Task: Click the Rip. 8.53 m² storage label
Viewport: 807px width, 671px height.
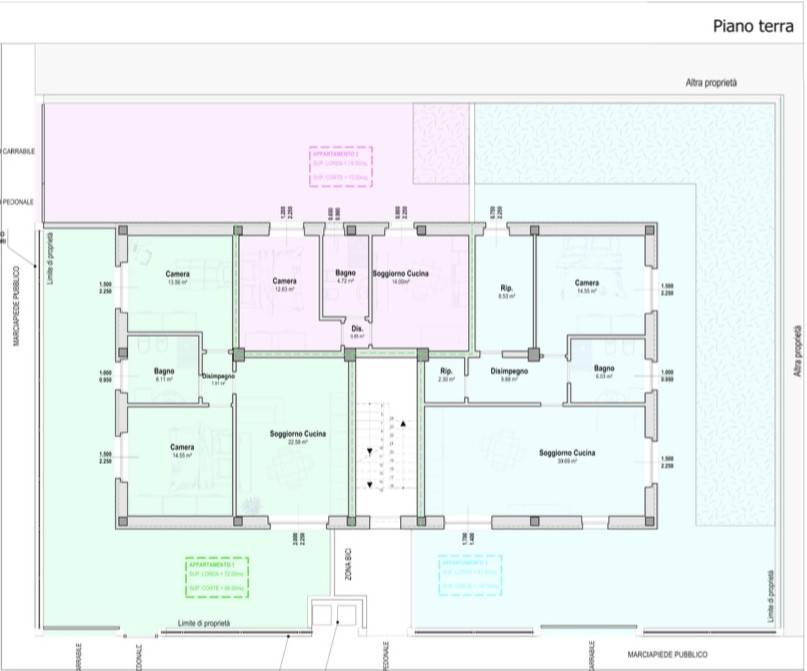Action: tap(506, 292)
